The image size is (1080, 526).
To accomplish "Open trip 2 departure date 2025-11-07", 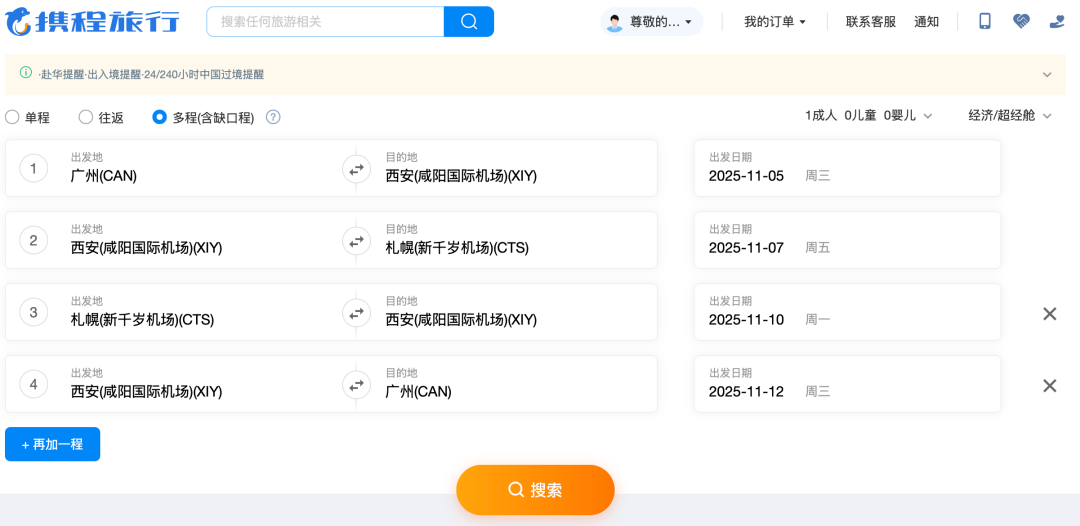I will click(x=847, y=240).
